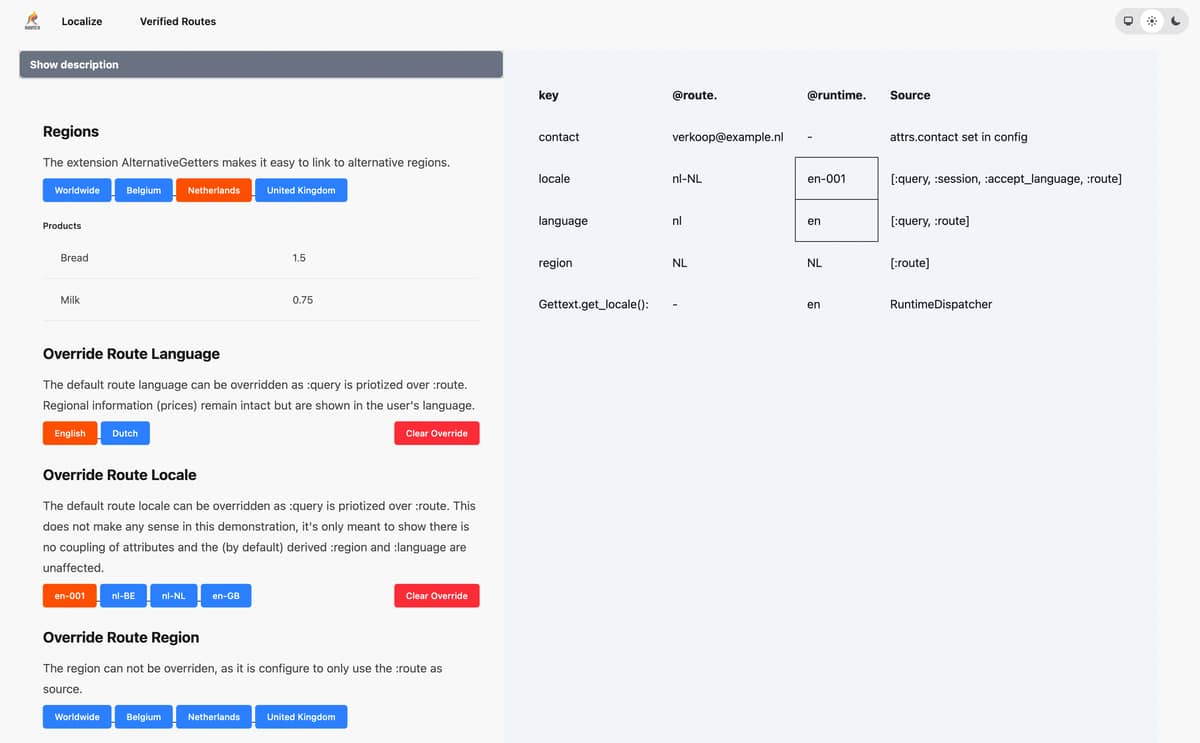Screen dimensions: 1200x743
Task: Switch route language to Dutch
Action: 125,433
